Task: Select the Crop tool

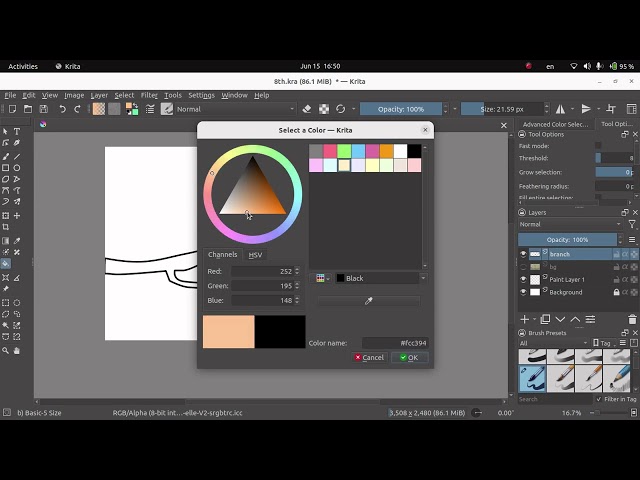Action: point(5,227)
